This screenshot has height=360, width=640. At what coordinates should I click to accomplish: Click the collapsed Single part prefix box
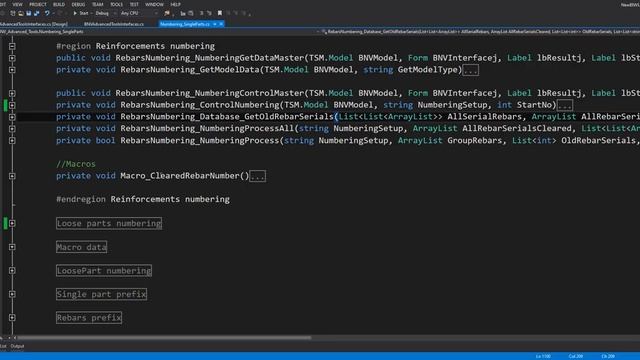101,294
